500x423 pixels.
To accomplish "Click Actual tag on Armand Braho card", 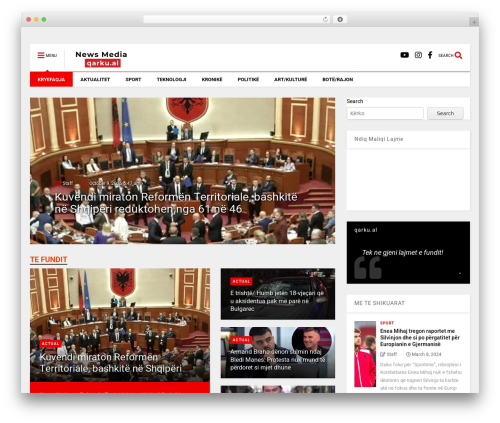I will click(x=241, y=340).
